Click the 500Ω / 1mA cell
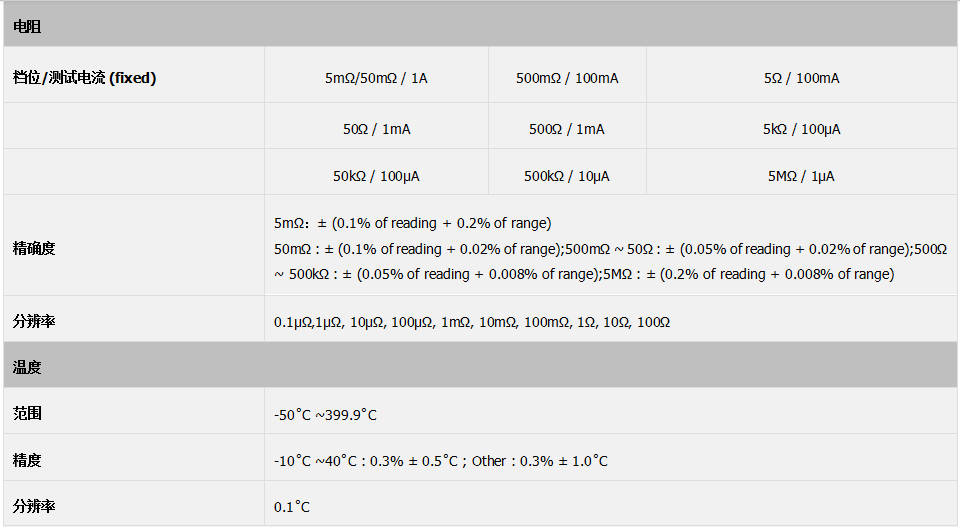The height and width of the screenshot is (528, 960). point(567,129)
